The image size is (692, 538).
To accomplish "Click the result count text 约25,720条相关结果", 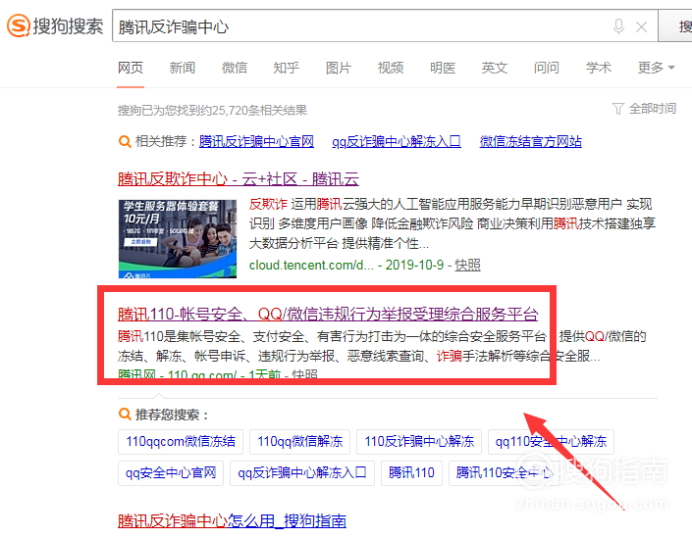I will click(x=254, y=110).
